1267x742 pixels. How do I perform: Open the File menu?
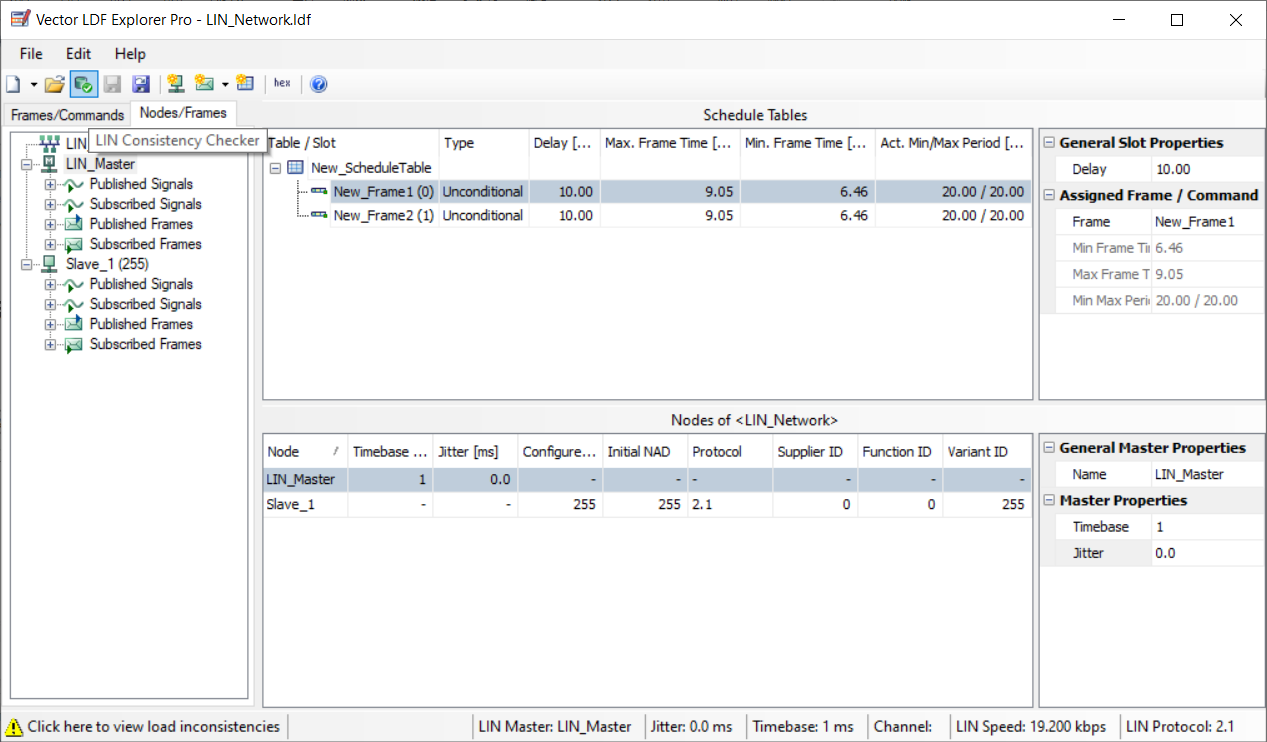pyautogui.click(x=31, y=54)
